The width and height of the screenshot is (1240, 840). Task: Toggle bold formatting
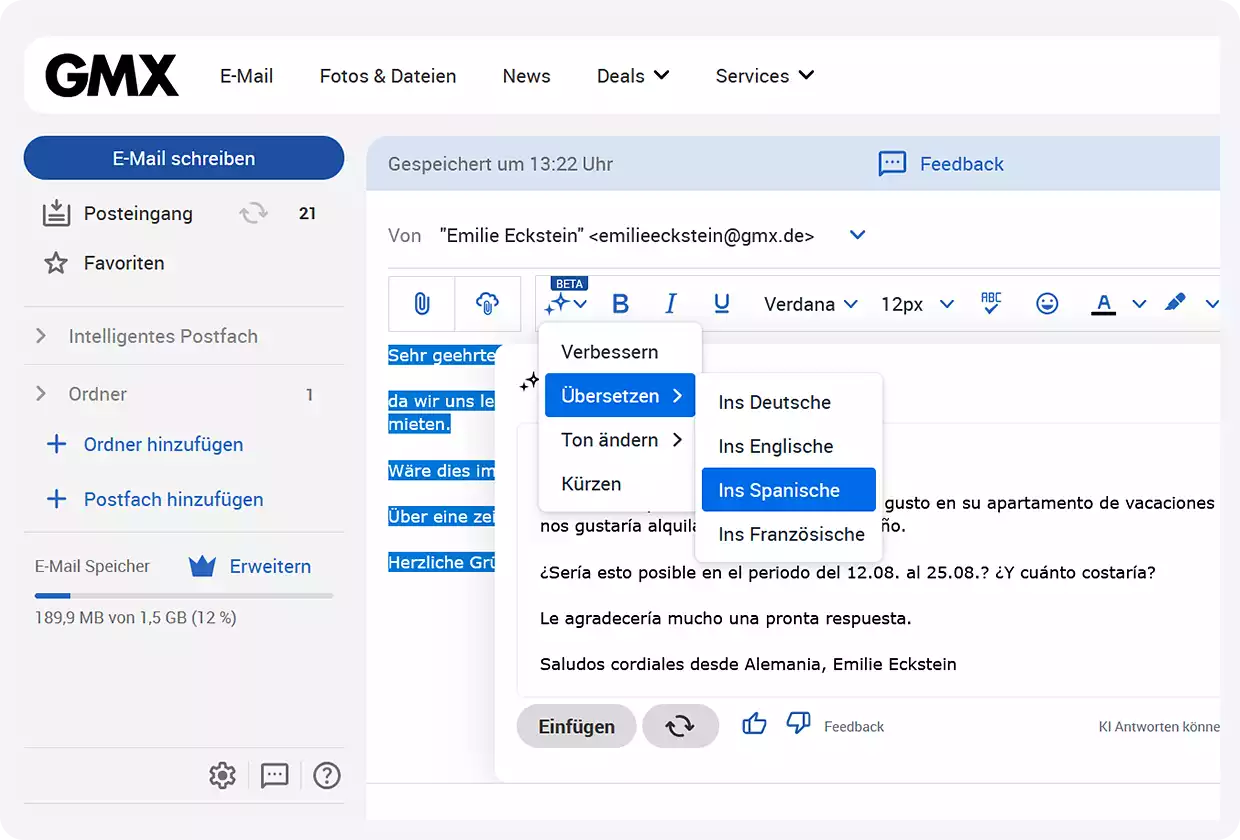point(620,304)
